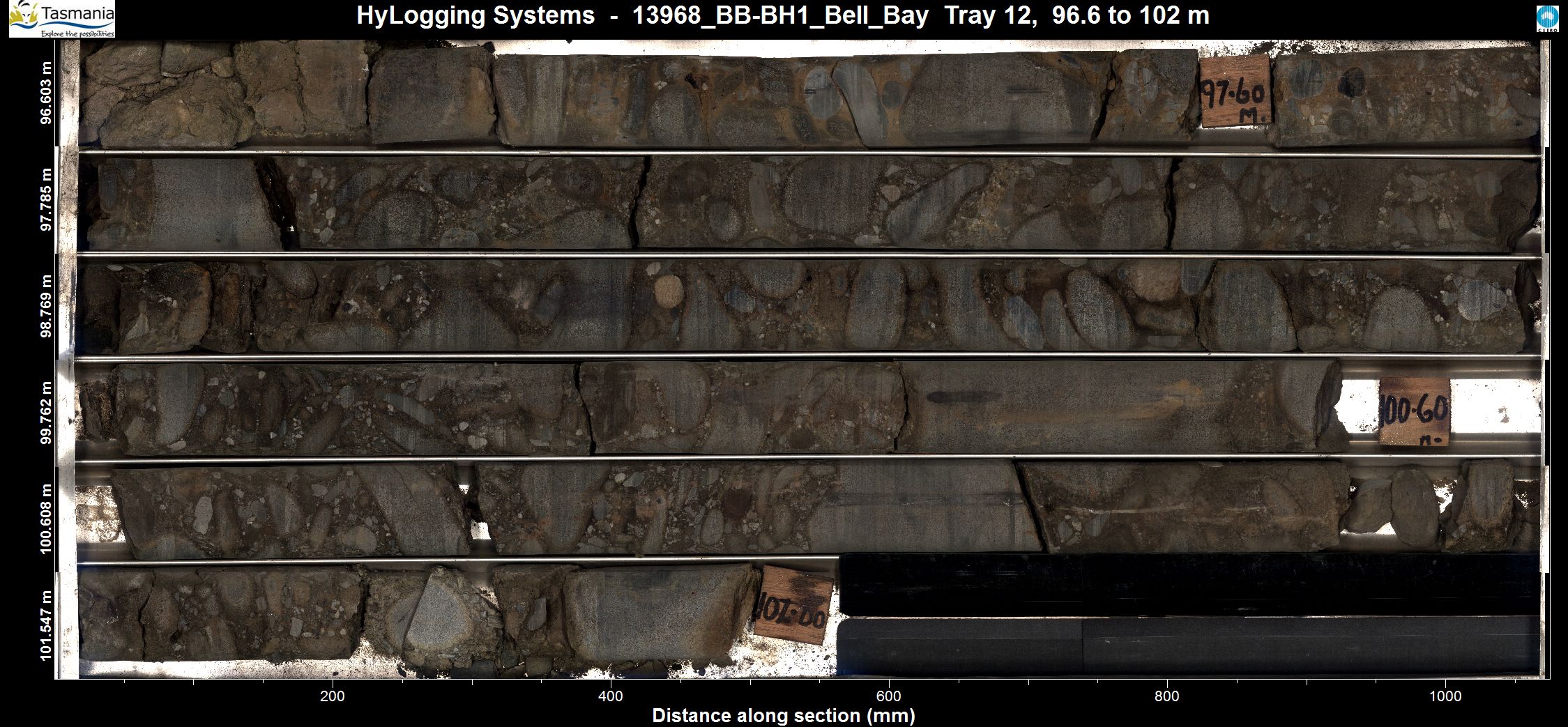Image resolution: width=1568 pixels, height=727 pixels.
Task: Select the HyLogging Systems title text
Action: [782, 15]
